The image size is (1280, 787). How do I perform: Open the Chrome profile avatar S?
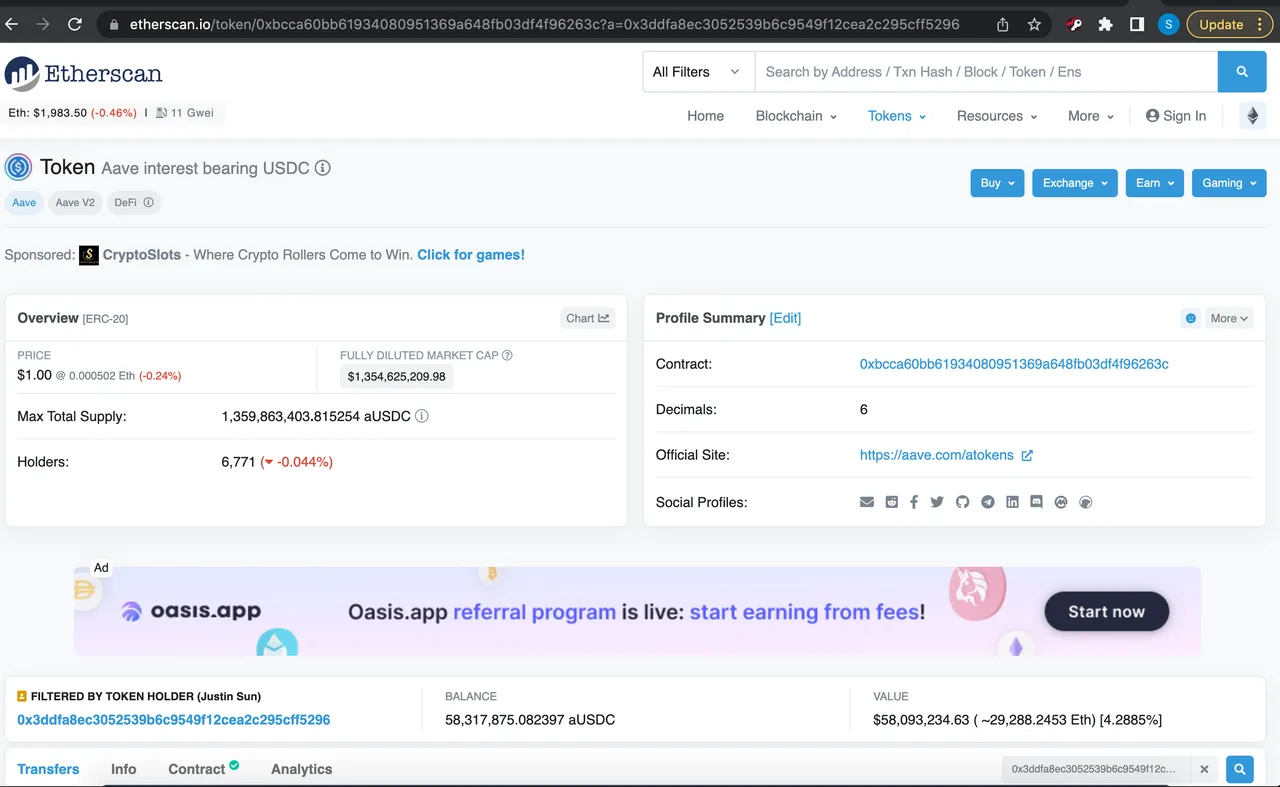point(1168,24)
